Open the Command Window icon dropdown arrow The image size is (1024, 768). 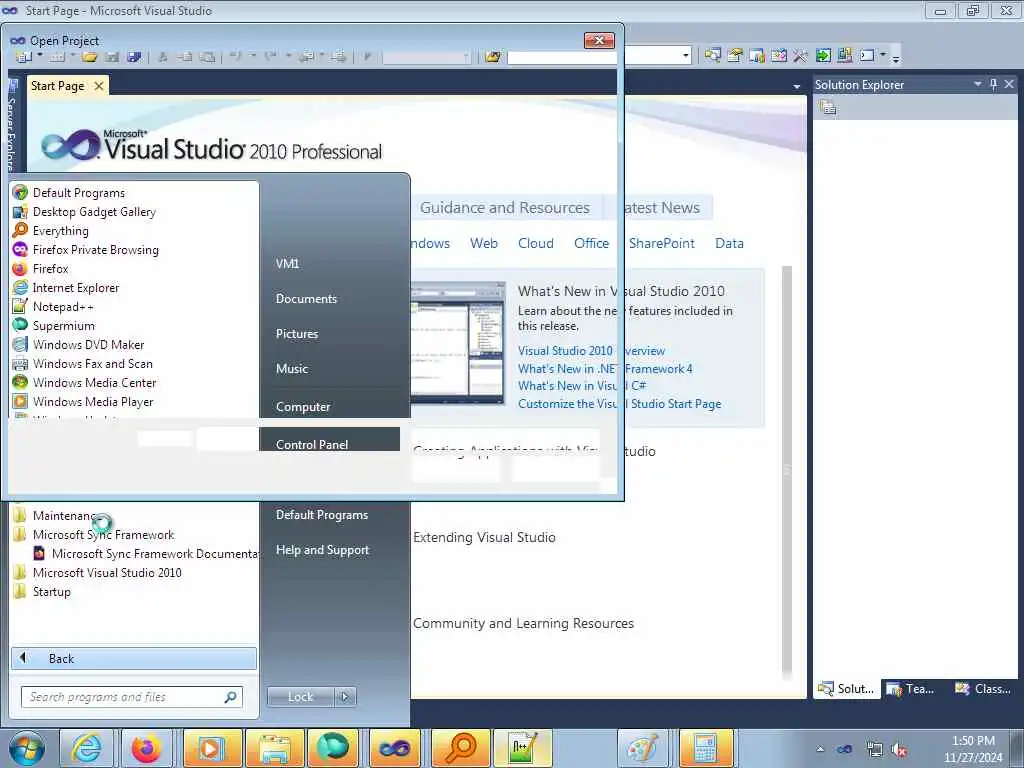883,56
